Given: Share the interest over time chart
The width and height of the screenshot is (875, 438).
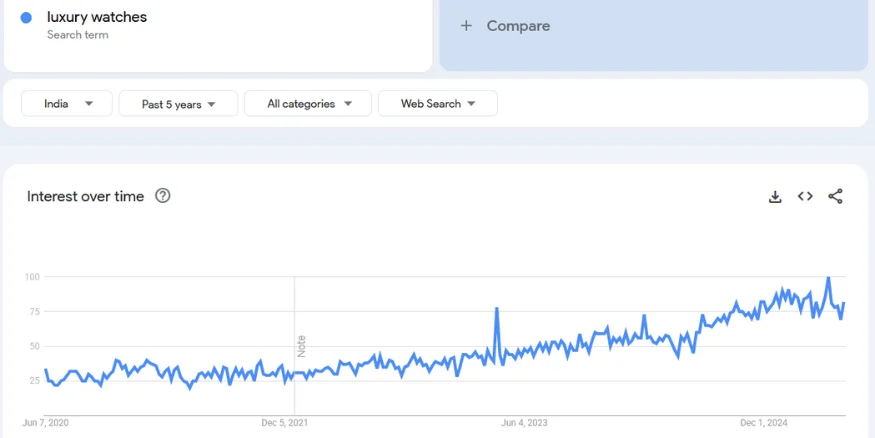Looking at the screenshot, I should (x=836, y=197).
